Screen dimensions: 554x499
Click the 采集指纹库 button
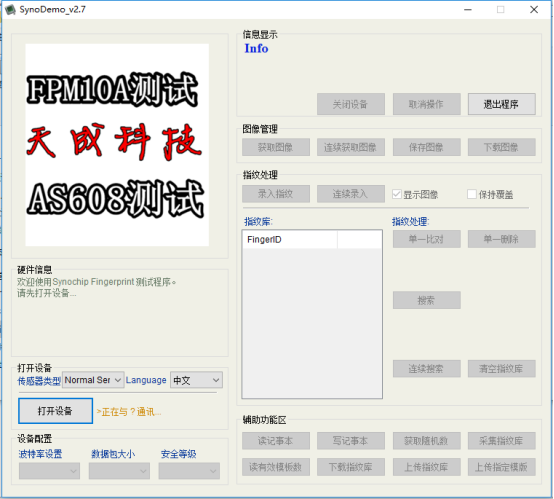coord(502,441)
